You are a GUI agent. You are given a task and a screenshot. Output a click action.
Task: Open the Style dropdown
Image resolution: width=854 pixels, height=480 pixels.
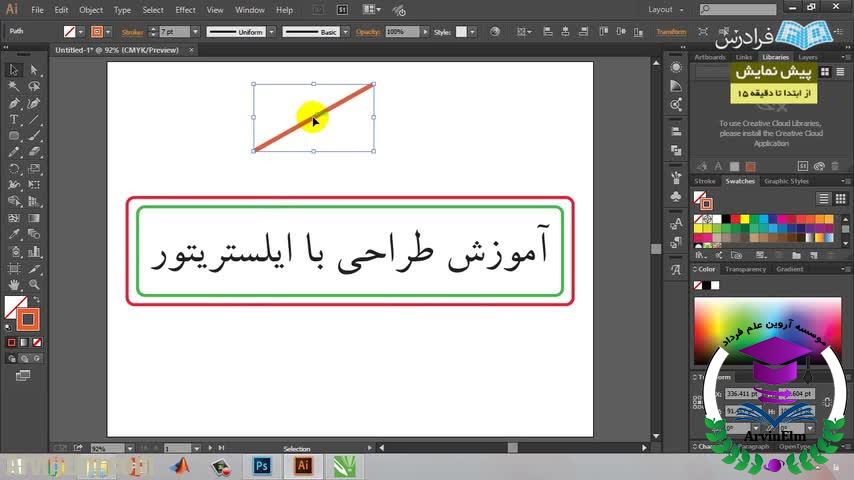(472, 32)
